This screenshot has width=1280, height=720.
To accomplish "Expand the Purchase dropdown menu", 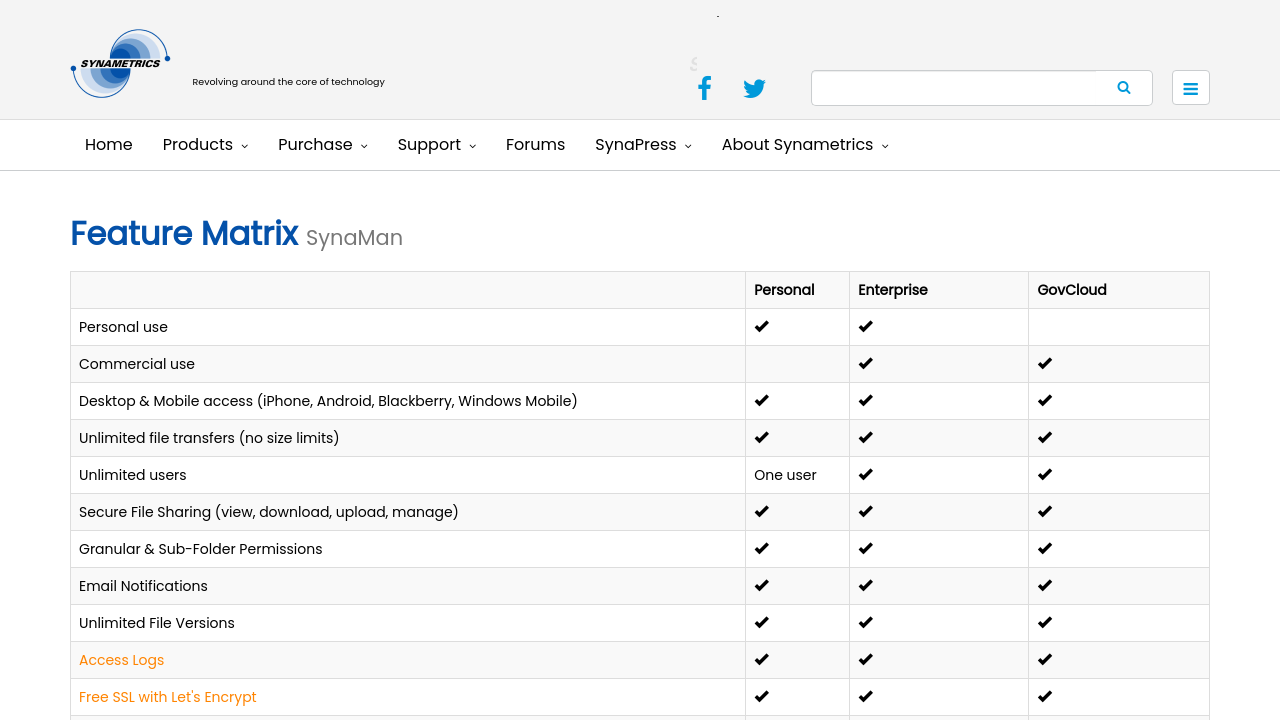I will [322, 145].
